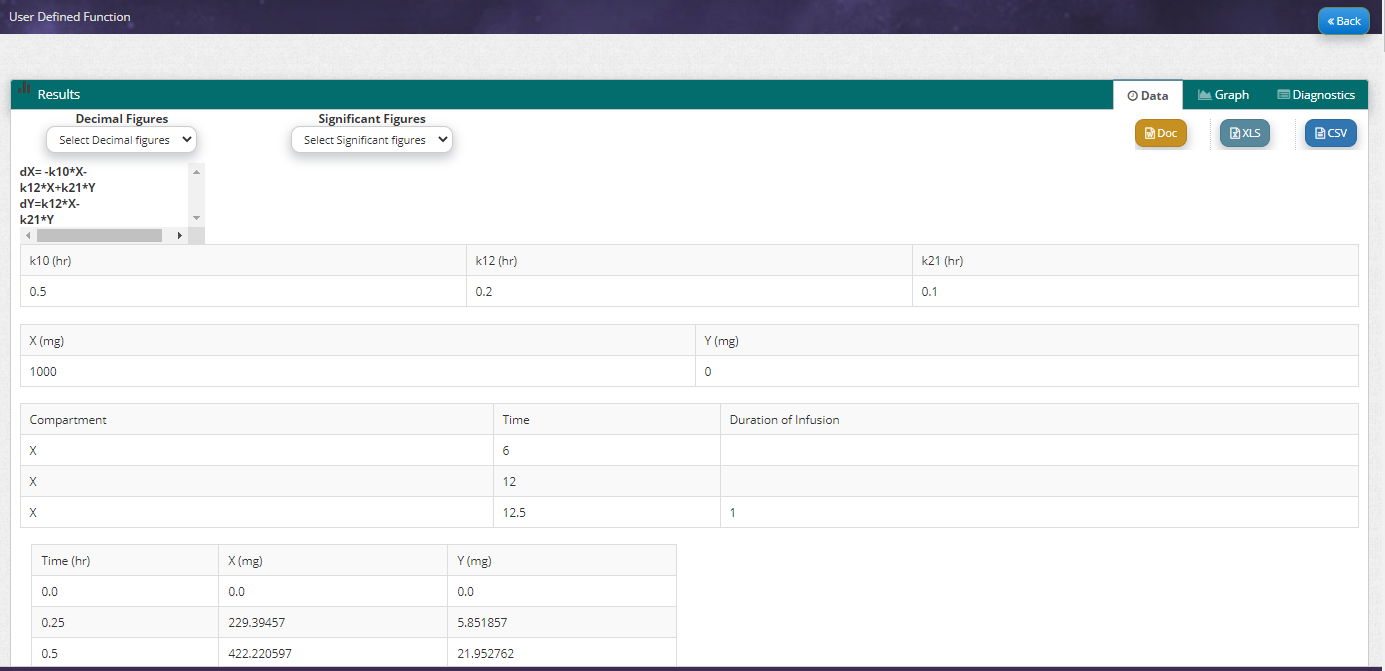Open the Select Significant figures dropdown
Image resolution: width=1385 pixels, height=671 pixels.
pyautogui.click(x=372, y=140)
